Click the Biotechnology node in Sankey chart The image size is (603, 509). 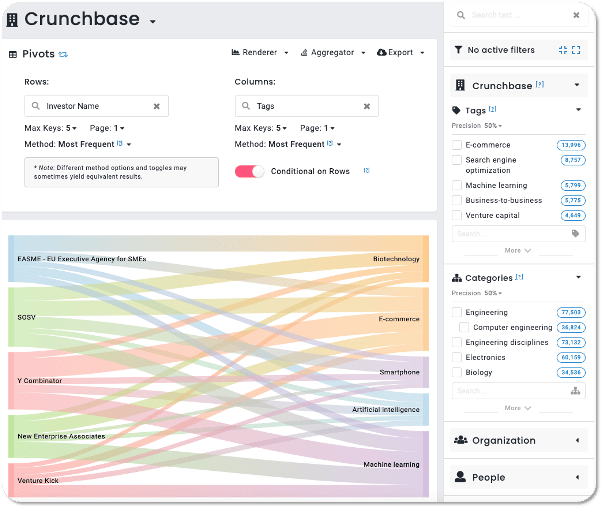(x=426, y=258)
